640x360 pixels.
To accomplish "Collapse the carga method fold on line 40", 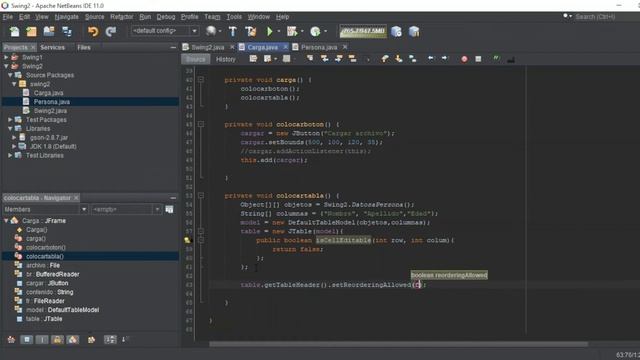I will [x=201, y=80].
